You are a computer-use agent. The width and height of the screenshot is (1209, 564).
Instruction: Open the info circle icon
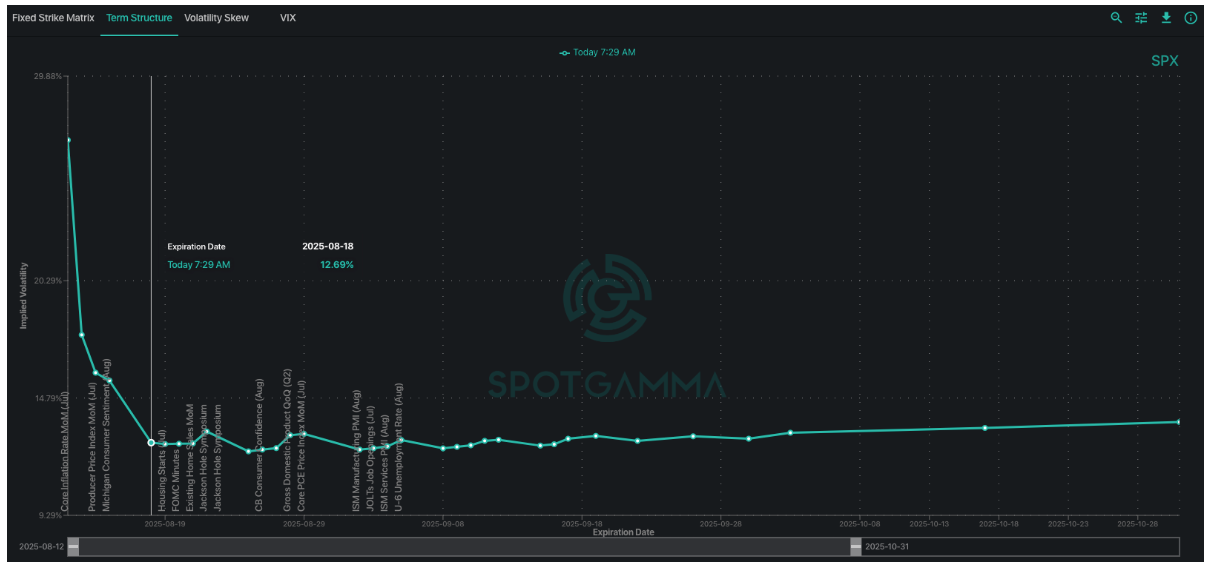1190,18
